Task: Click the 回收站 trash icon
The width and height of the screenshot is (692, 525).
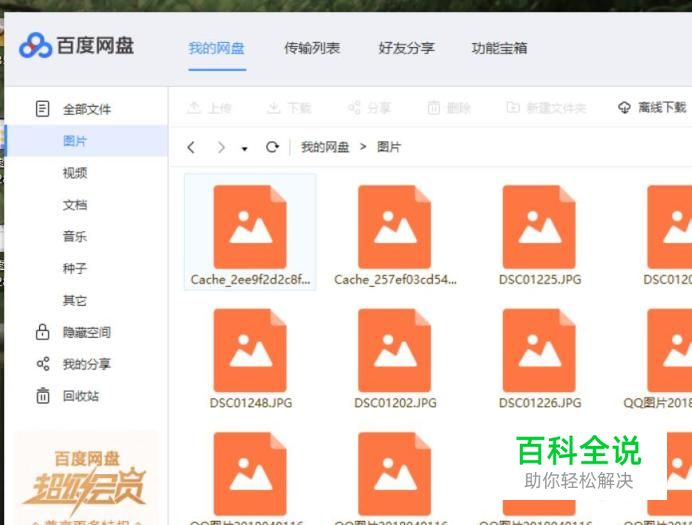Action: [x=43, y=395]
